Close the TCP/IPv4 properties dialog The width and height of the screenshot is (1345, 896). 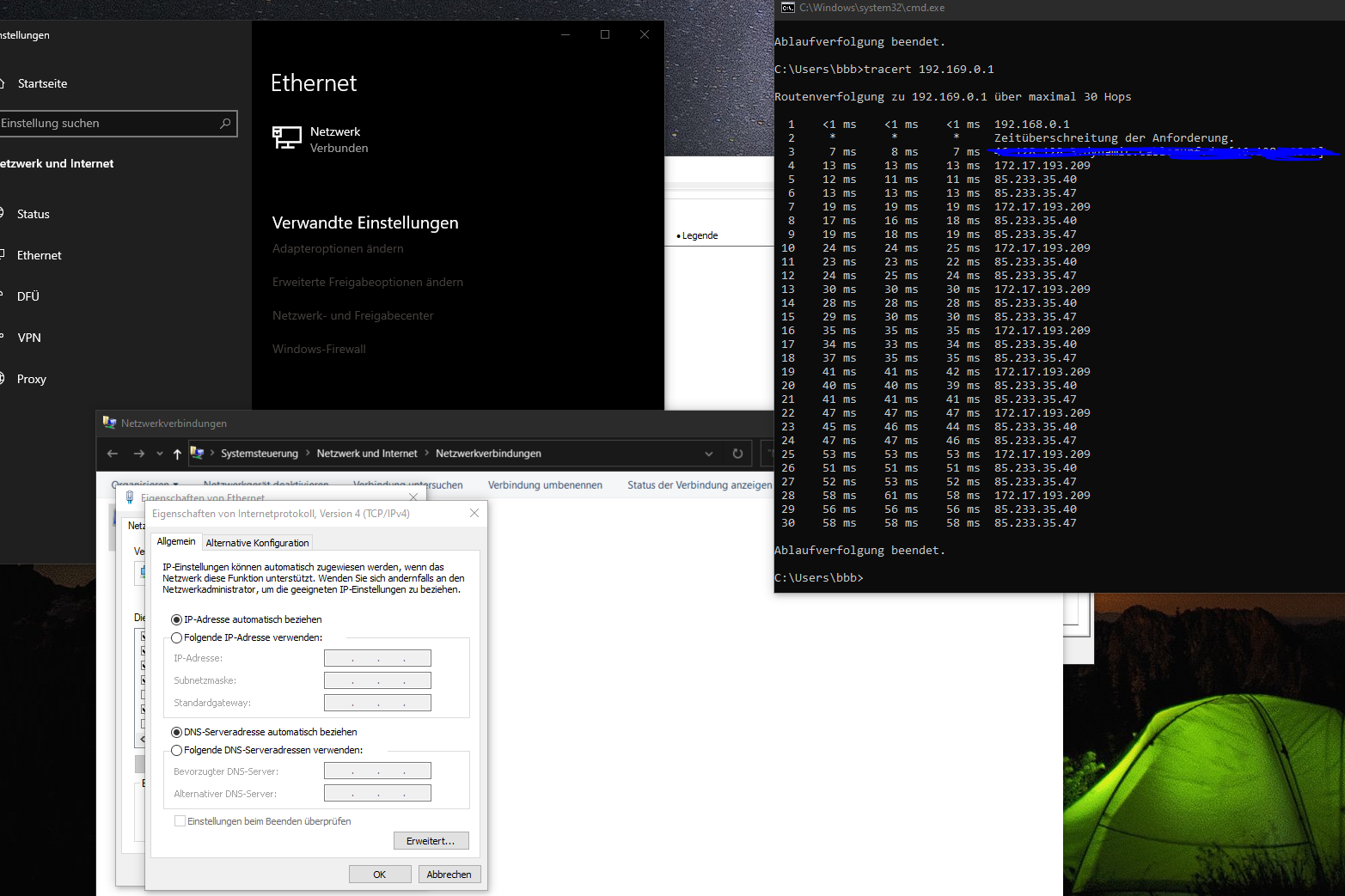474,513
